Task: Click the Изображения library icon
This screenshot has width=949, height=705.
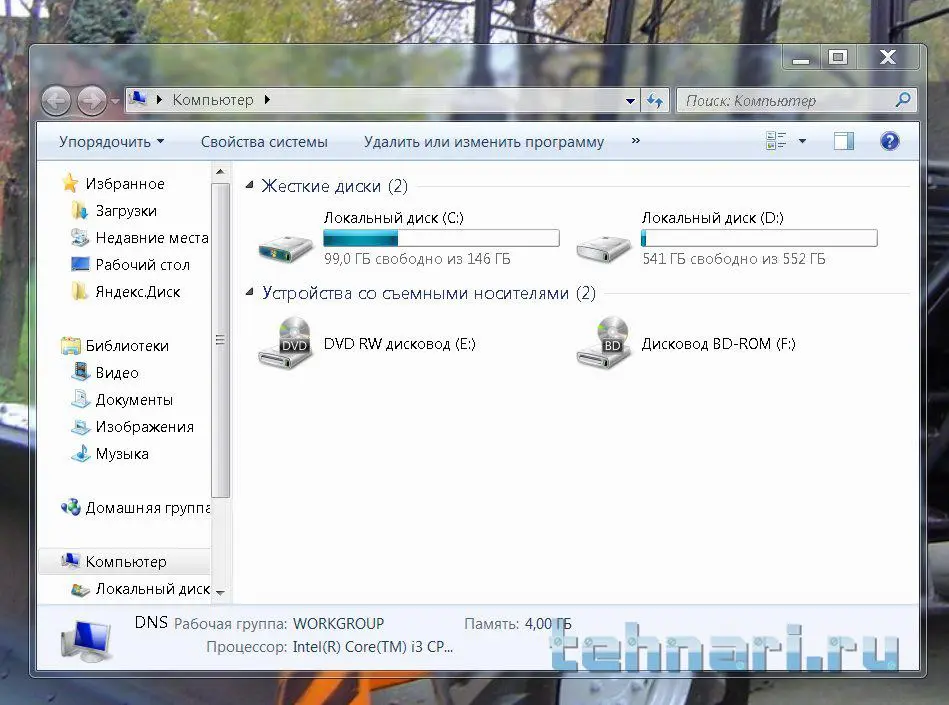Action: tap(80, 427)
